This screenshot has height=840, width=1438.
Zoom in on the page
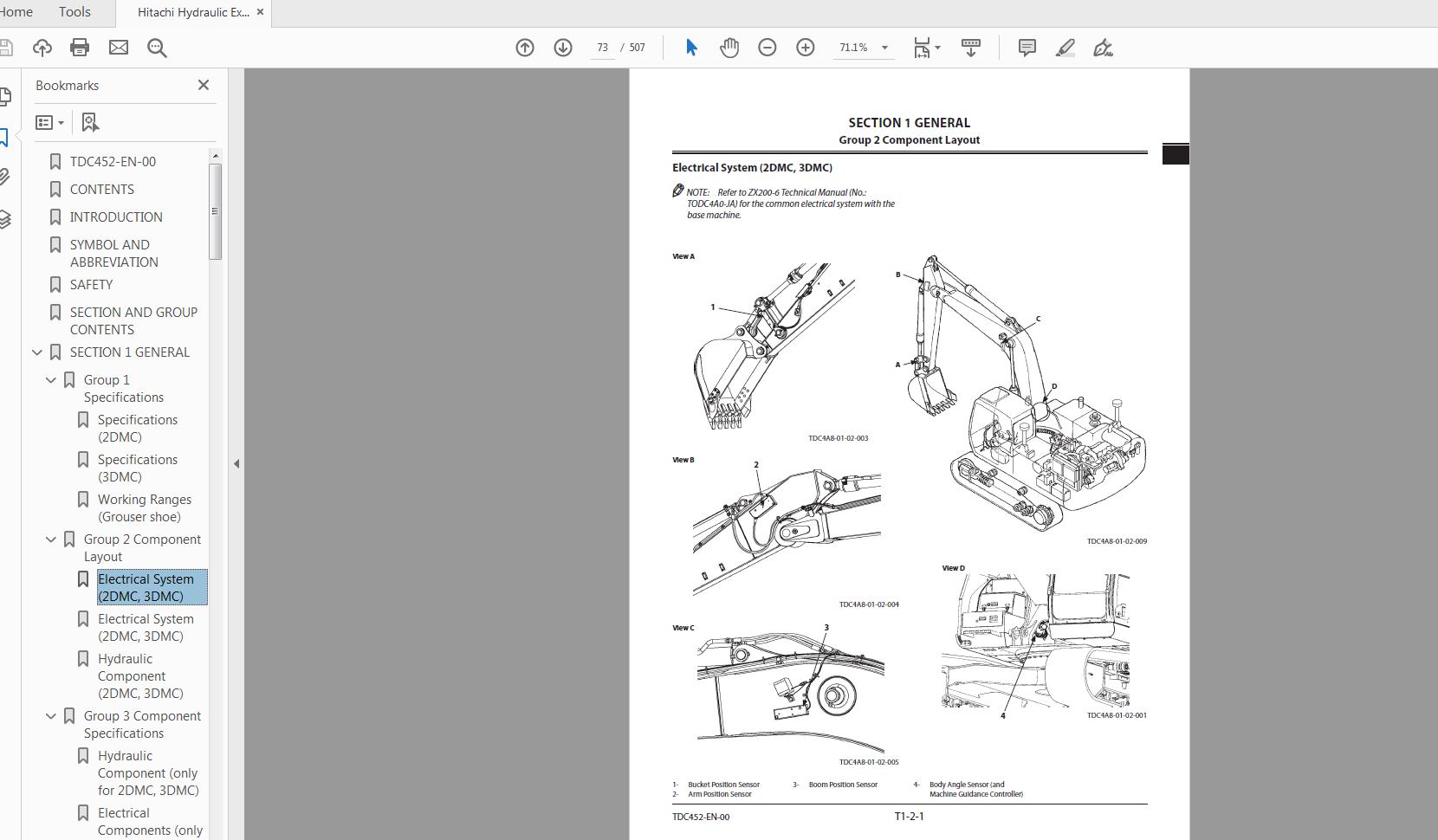point(806,48)
